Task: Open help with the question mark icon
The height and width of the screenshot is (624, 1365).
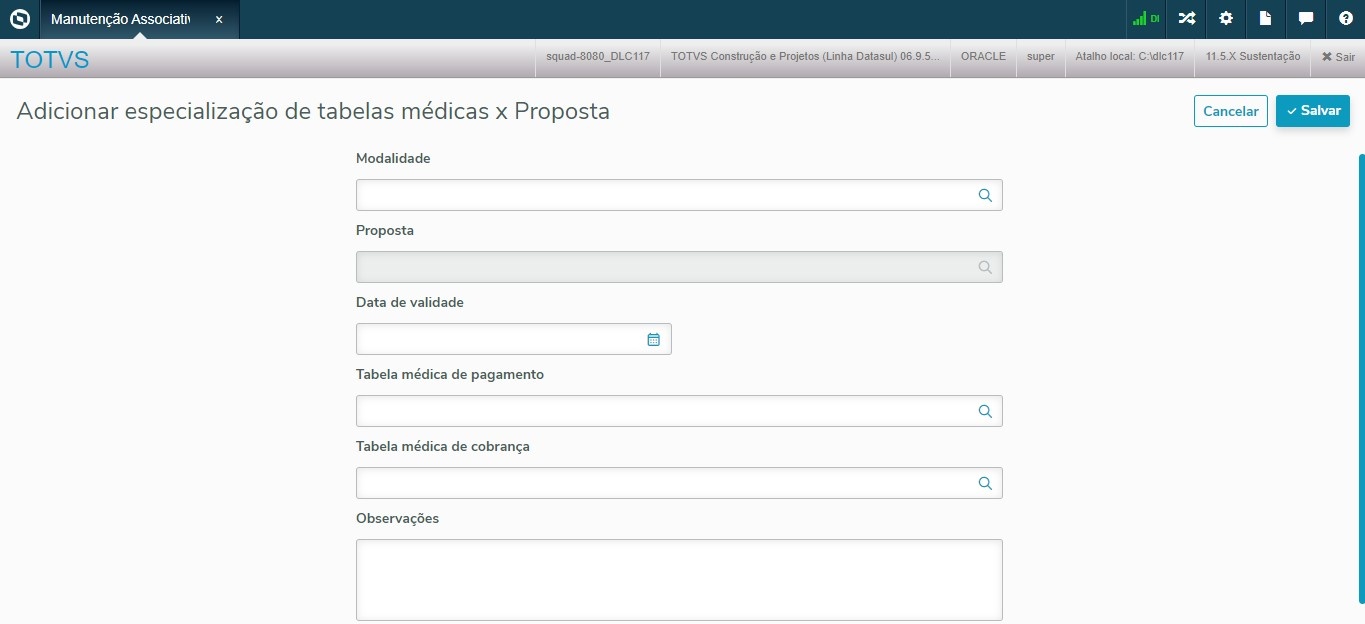Action: pos(1345,19)
